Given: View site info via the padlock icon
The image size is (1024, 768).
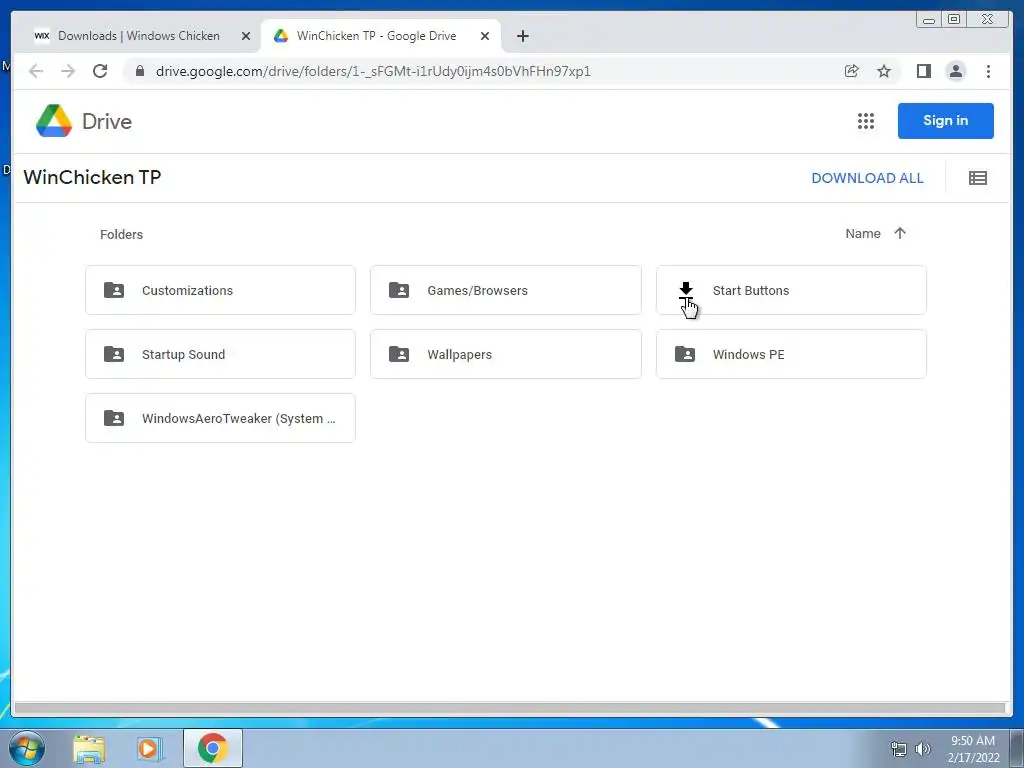Looking at the screenshot, I should click(x=140, y=71).
